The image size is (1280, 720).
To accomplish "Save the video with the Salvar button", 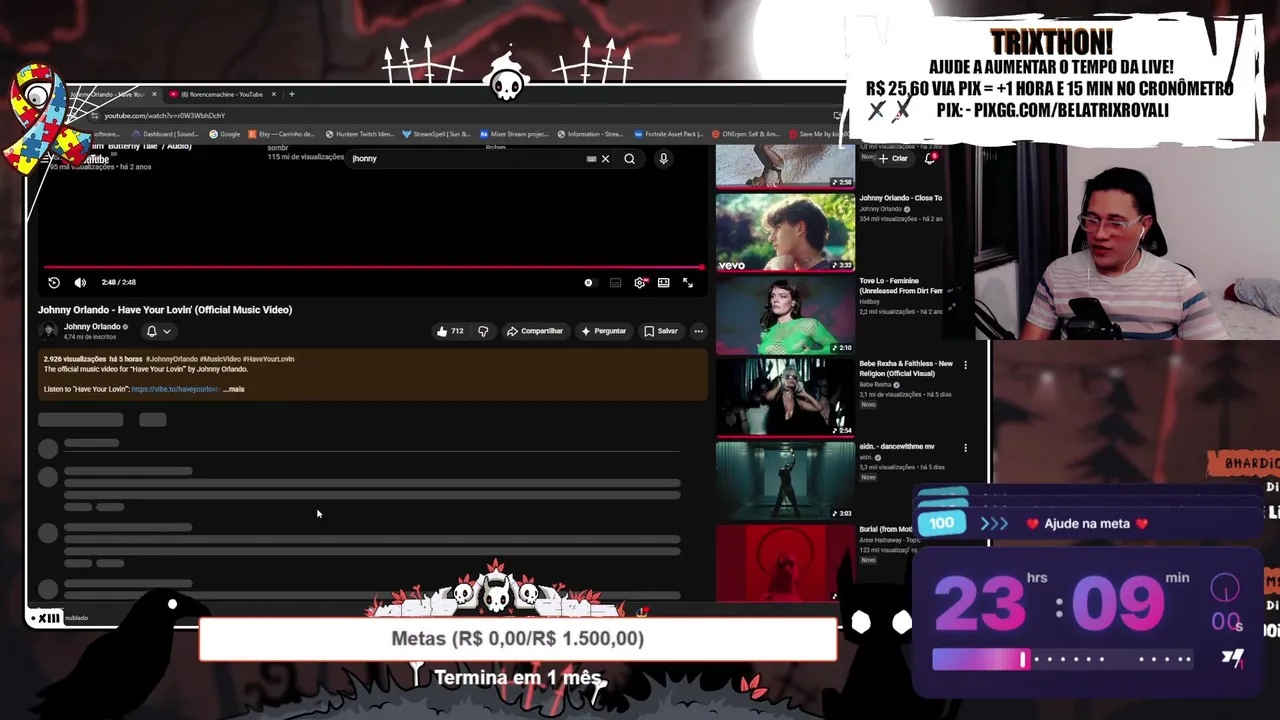I will [x=661, y=331].
